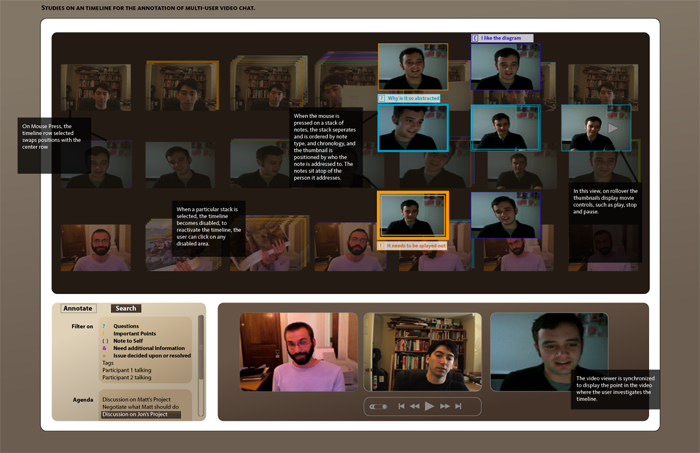
Task: Click the rewind button in playback bar
Action: point(415,406)
